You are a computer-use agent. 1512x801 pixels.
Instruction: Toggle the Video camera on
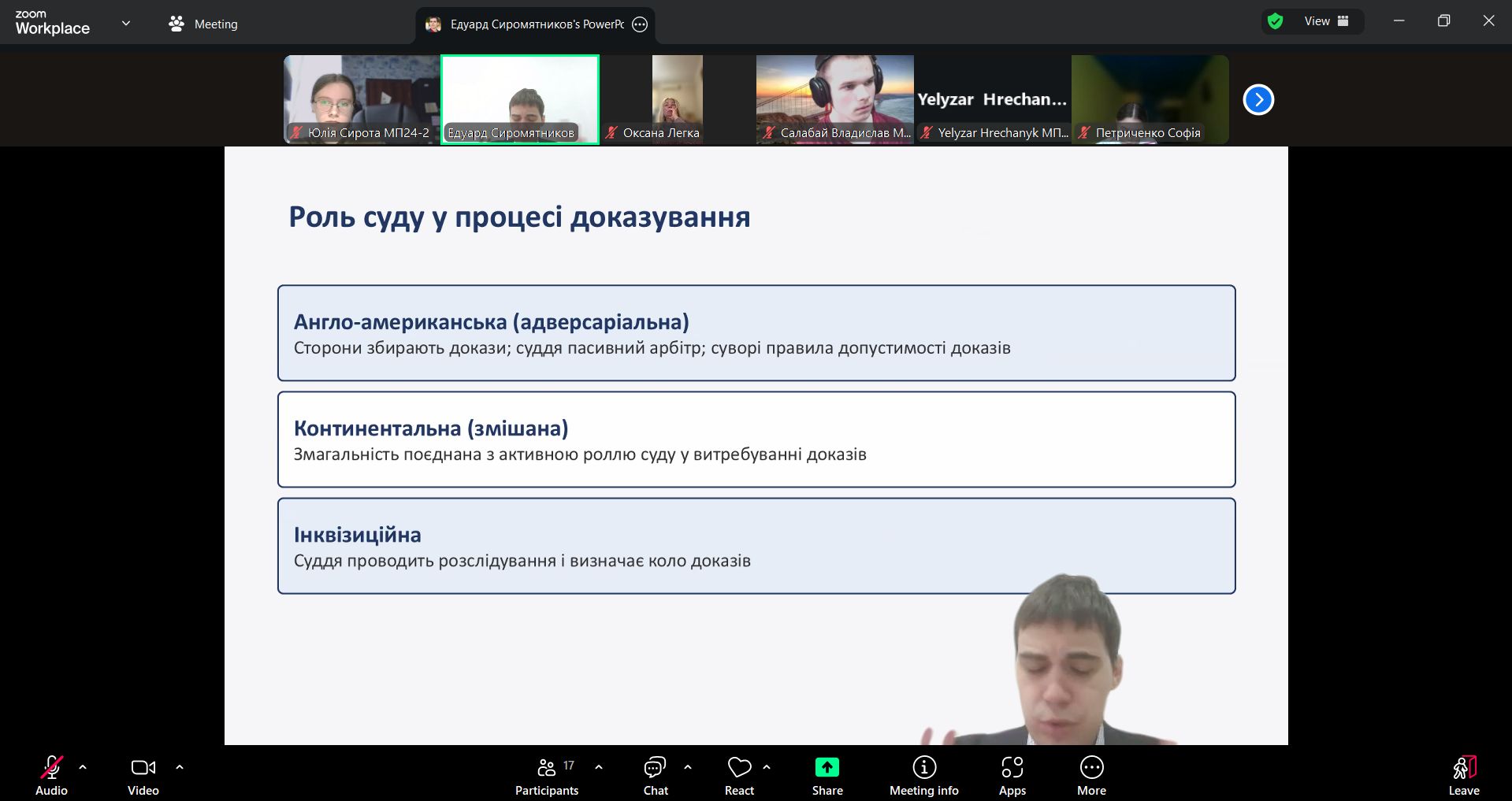(x=143, y=776)
